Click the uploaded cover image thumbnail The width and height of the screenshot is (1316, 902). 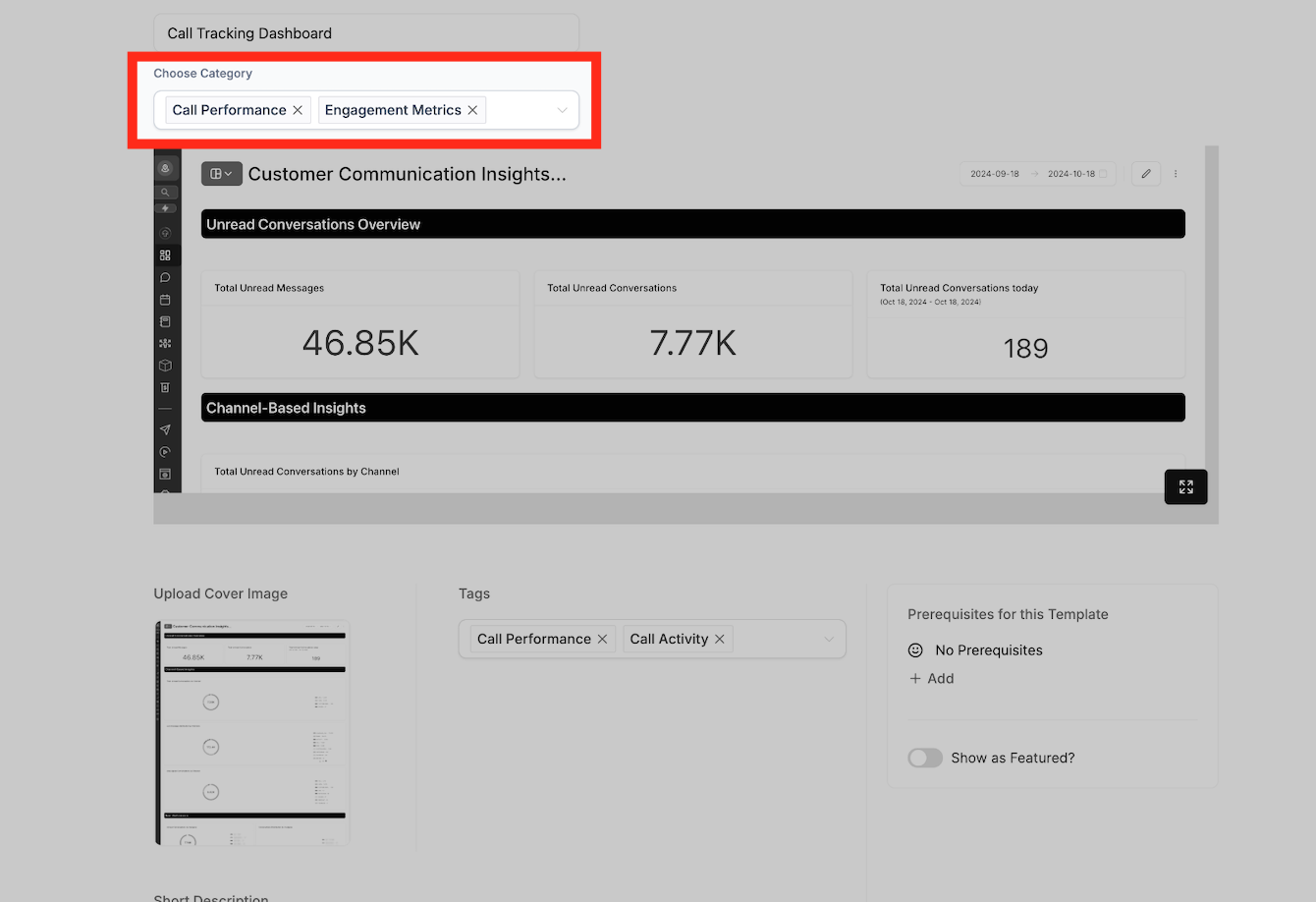coord(252,733)
